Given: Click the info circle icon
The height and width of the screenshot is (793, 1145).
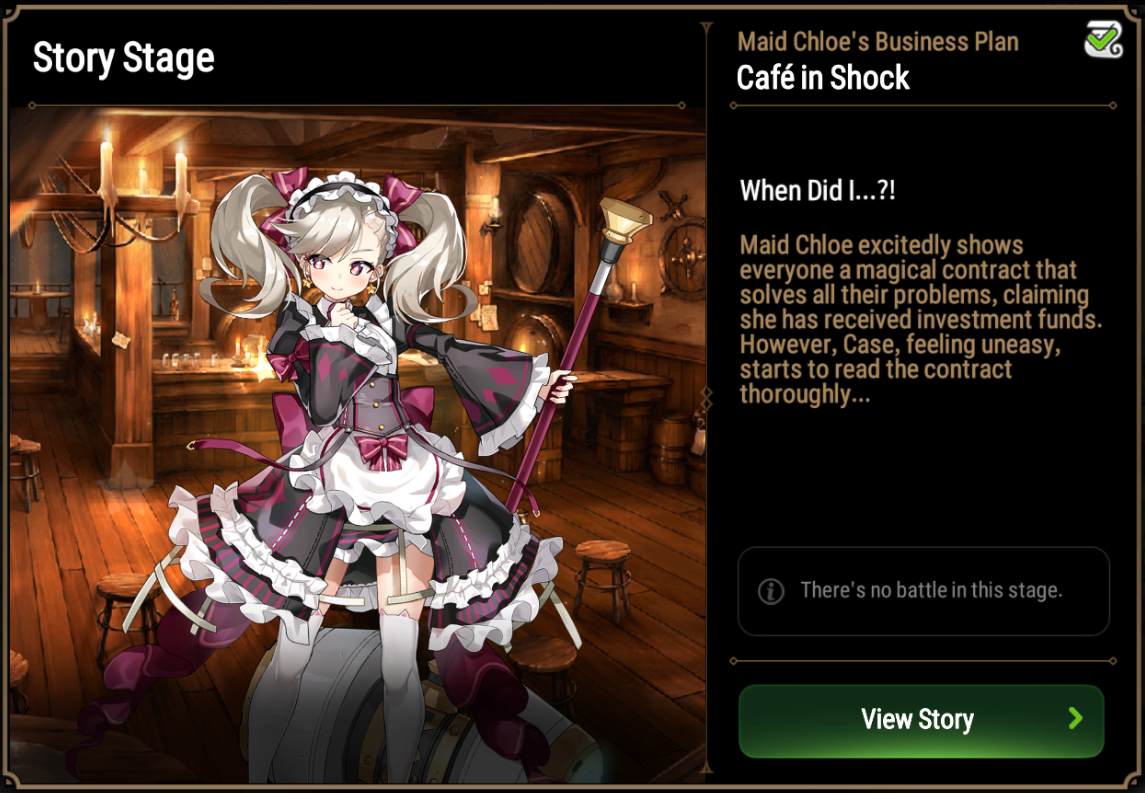Looking at the screenshot, I should [771, 591].
